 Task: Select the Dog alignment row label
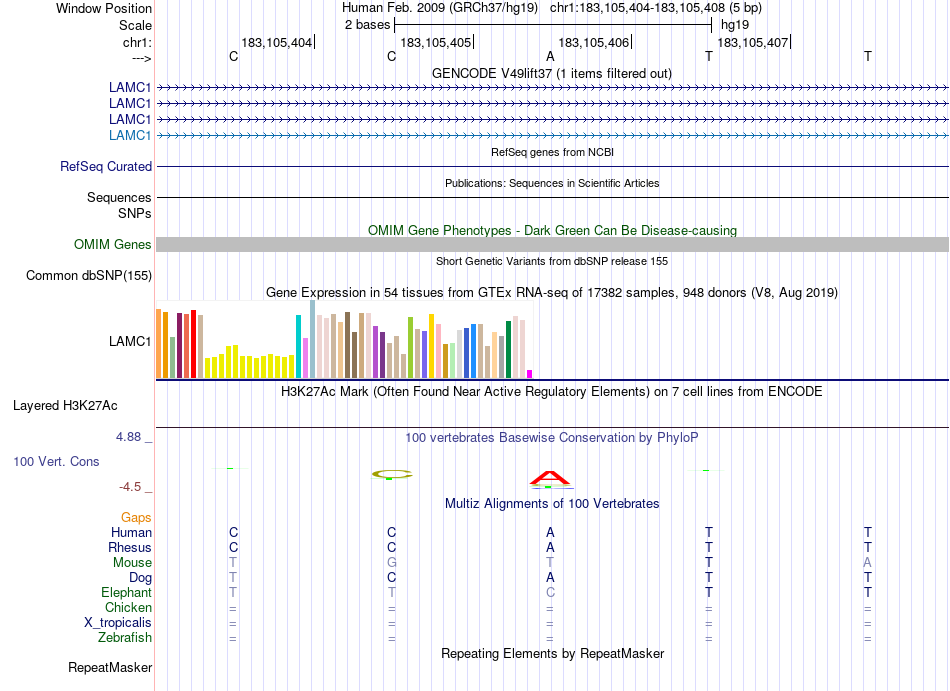tap(140, 578)
